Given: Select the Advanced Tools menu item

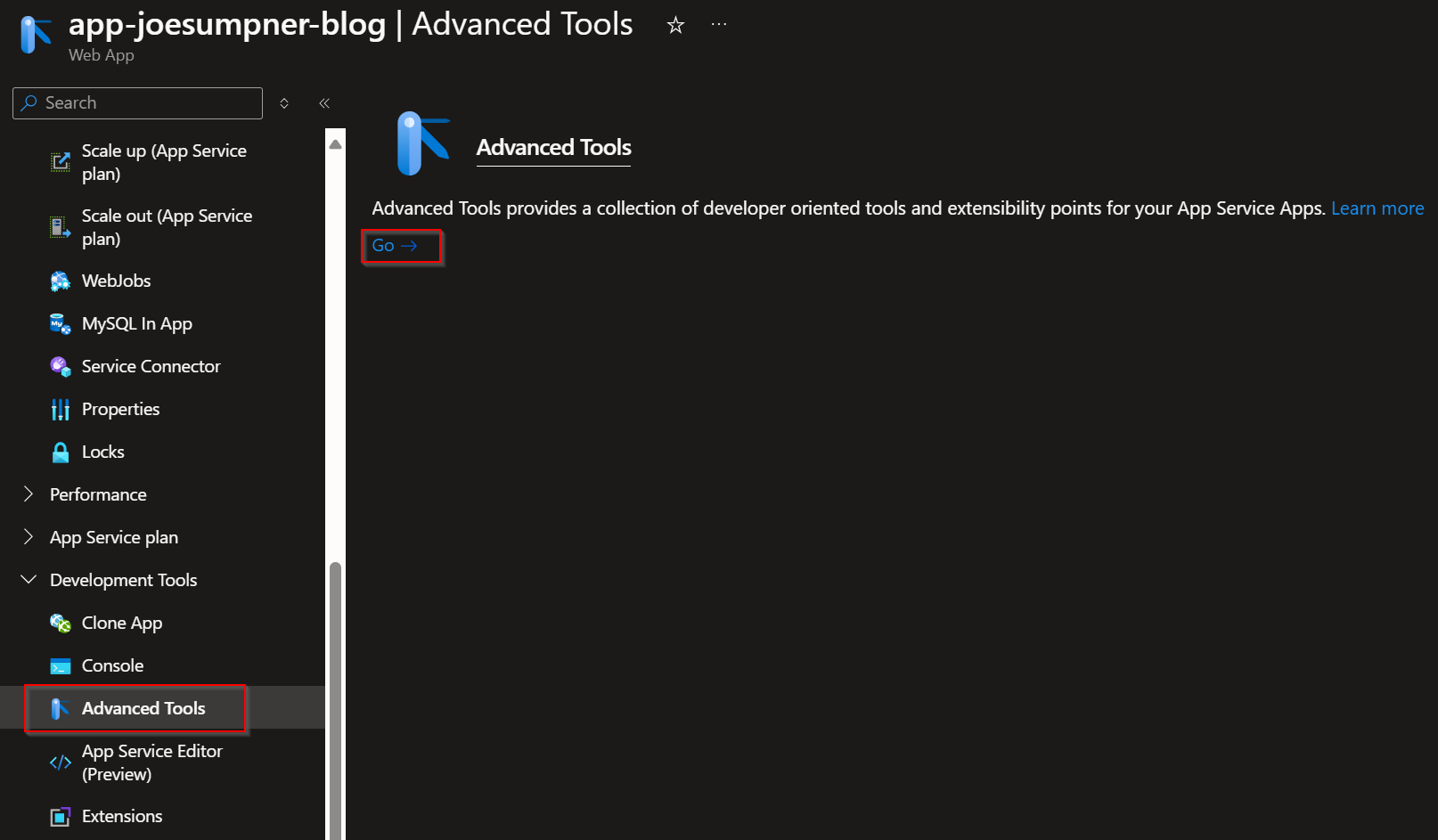Looking at the screenshot, I should (162, 708).
